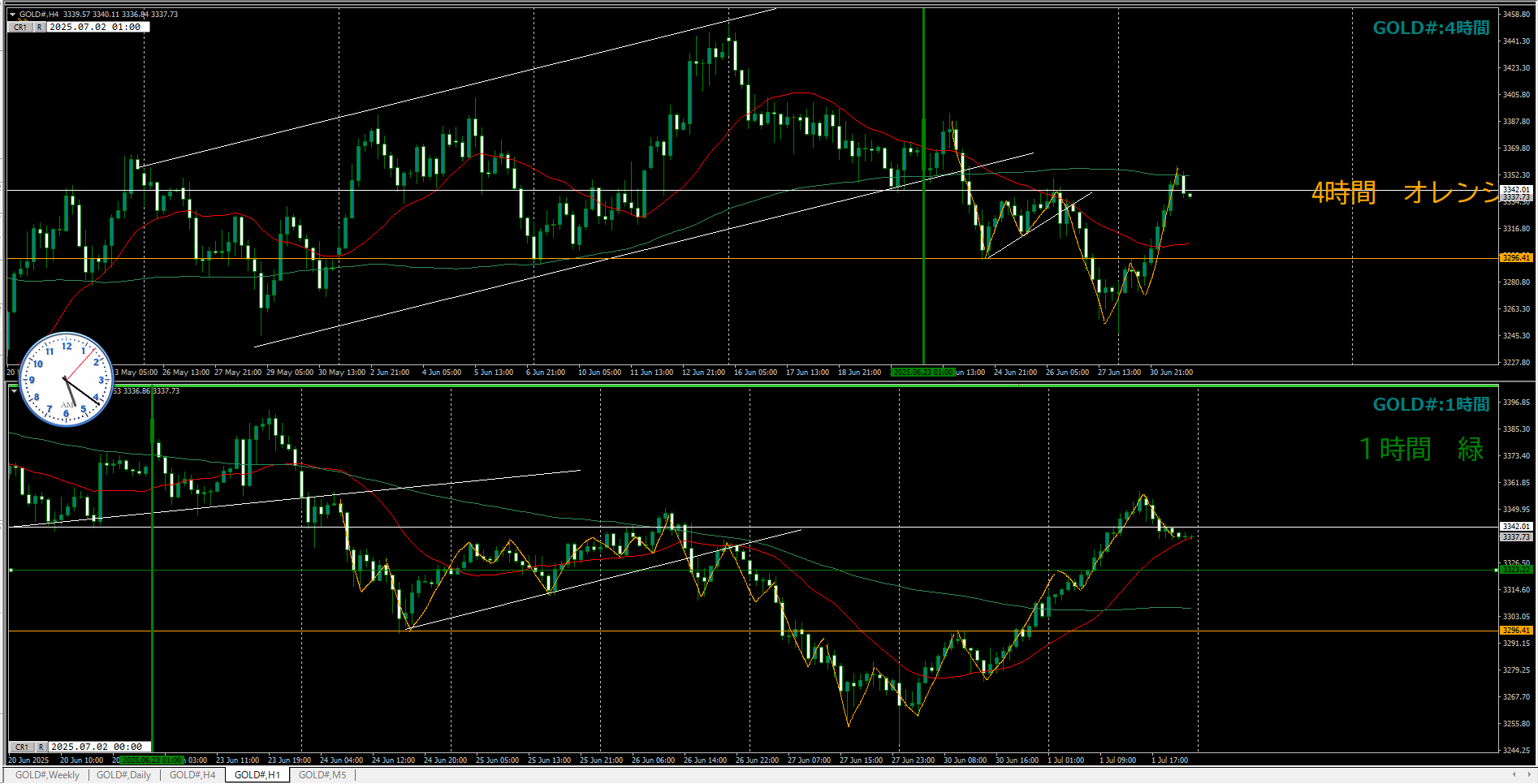Click the 20 Jun 2025 label on the H1 time axis
Screen dimensions: 1538x784
click(28, 760)
